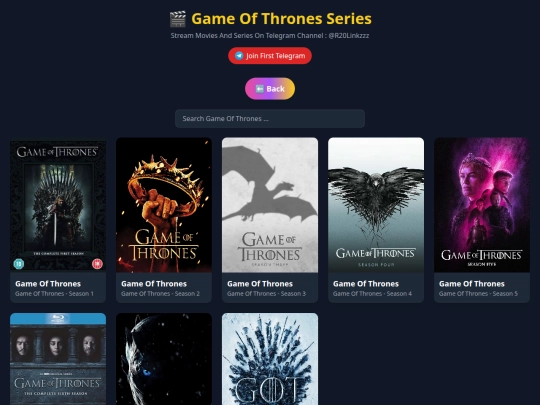Click the left arrow icon in Back
The image size is (540, 405).
[x=260, y=89]
